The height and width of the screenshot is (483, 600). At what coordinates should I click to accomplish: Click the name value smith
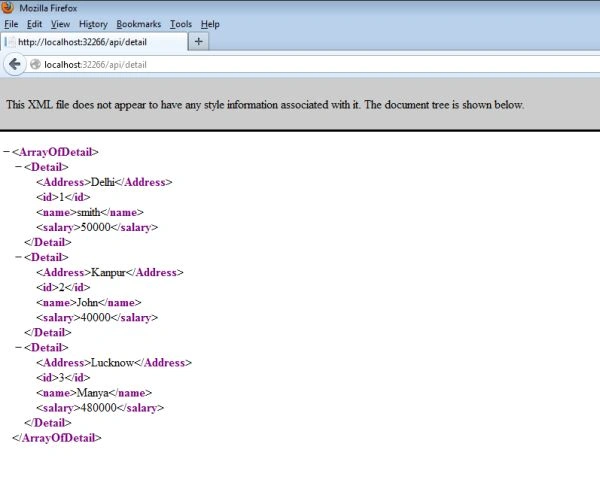(88, 212)
